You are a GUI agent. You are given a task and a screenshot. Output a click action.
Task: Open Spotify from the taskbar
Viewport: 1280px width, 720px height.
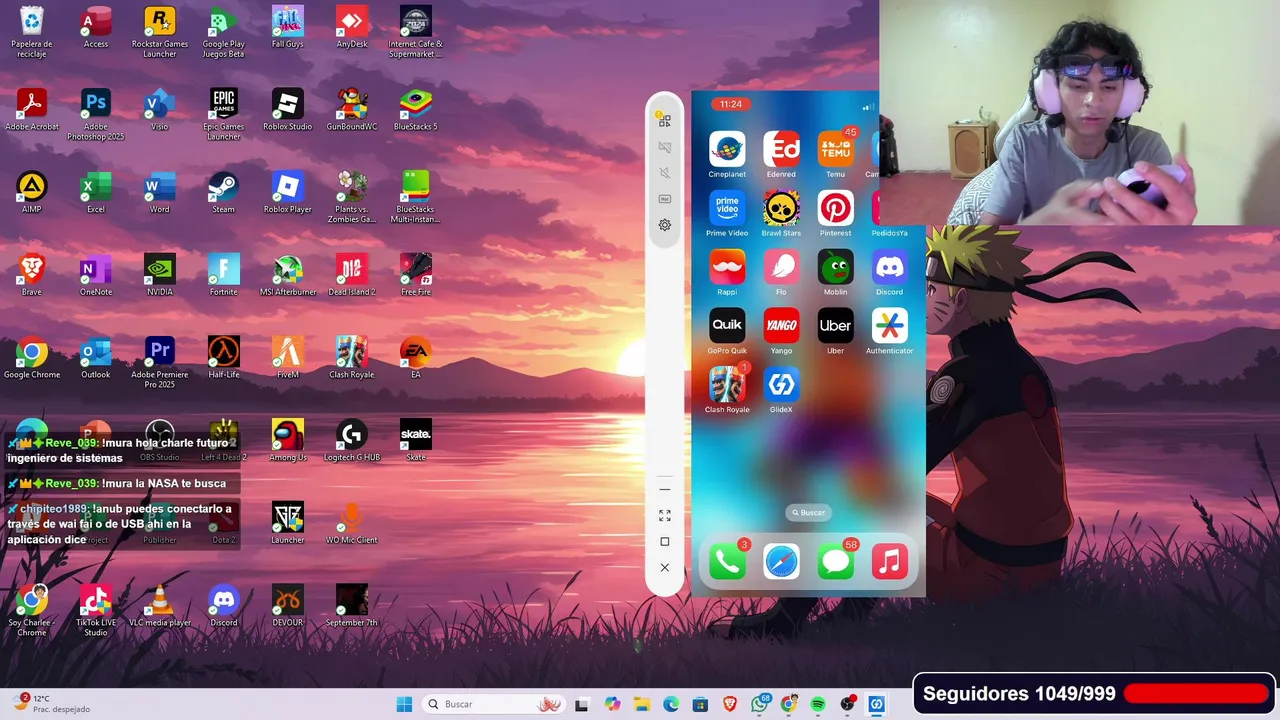click(x=818, y=704)
